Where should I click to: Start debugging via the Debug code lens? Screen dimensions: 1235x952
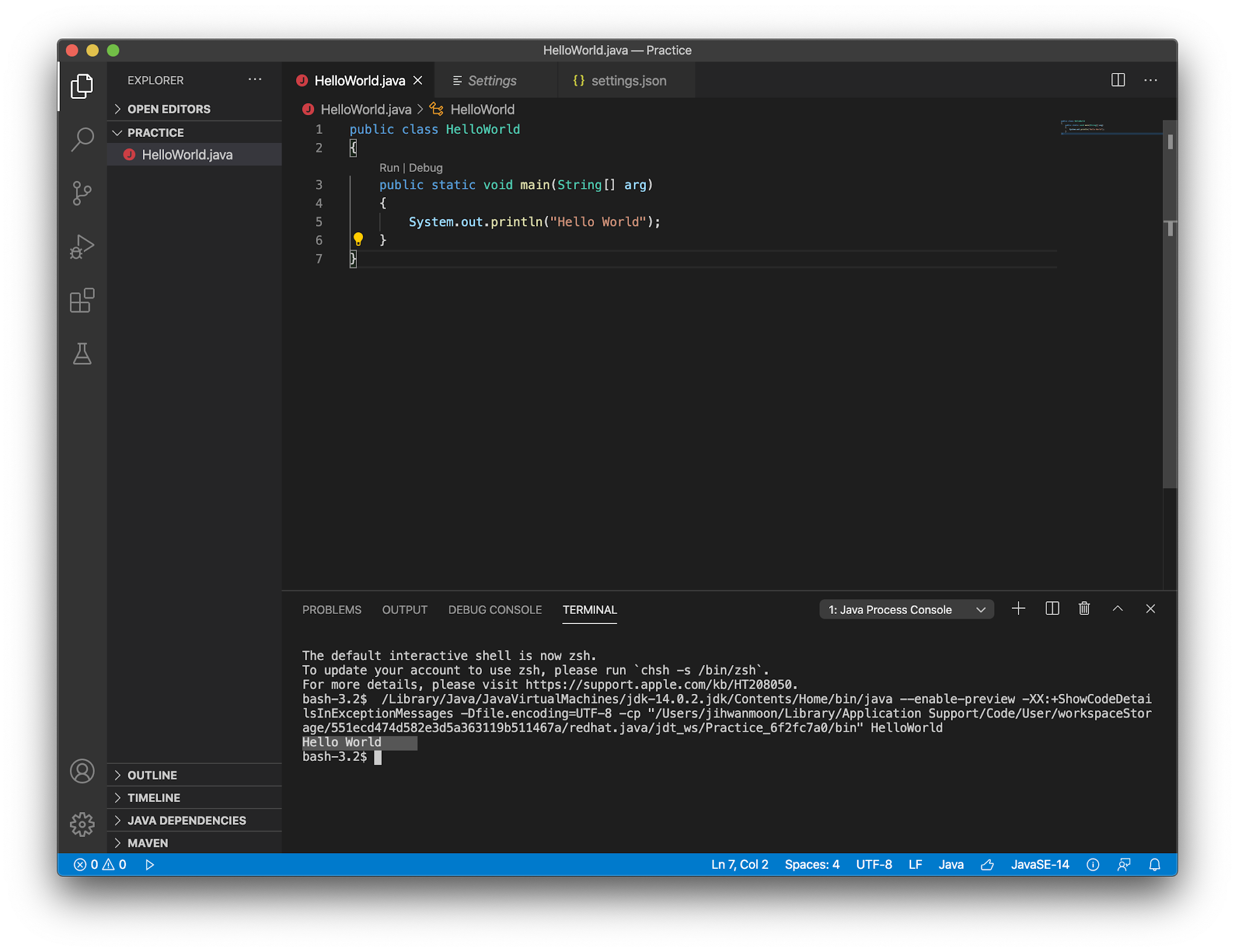pyautogui.click(x=426, y=168)
